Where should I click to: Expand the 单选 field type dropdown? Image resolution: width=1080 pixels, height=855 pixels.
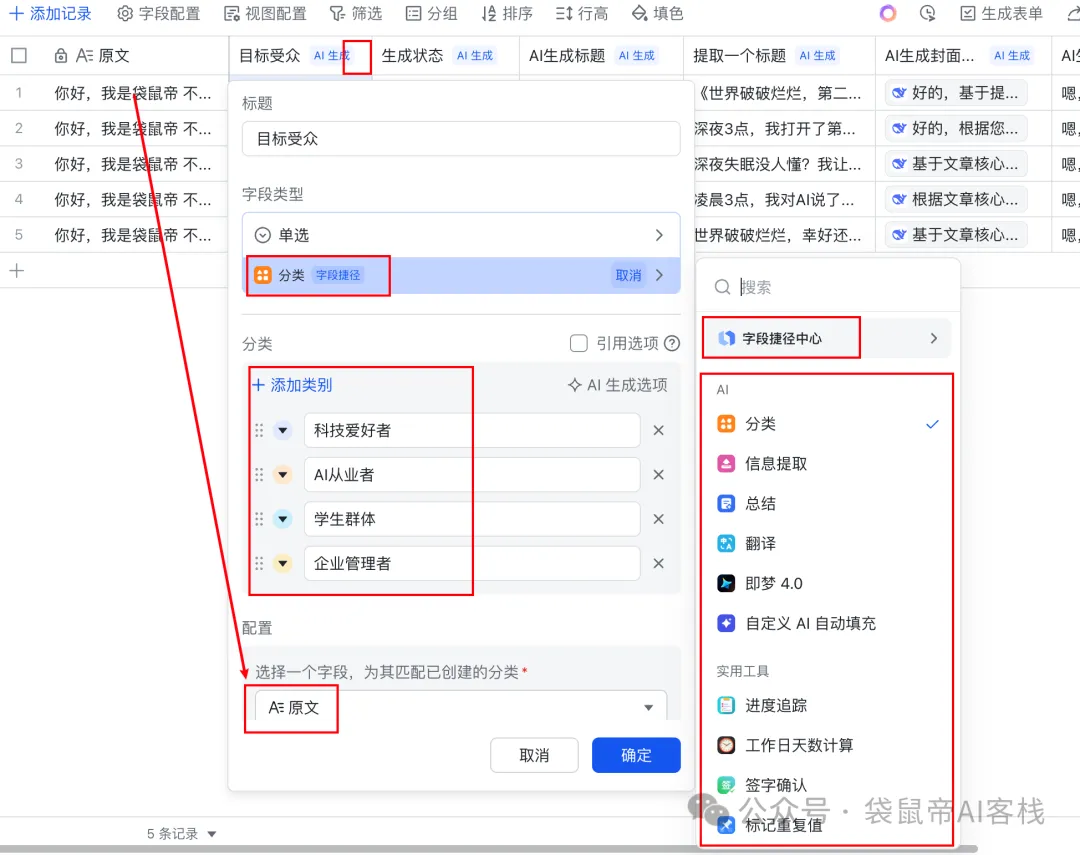click(x=460, y=234)
